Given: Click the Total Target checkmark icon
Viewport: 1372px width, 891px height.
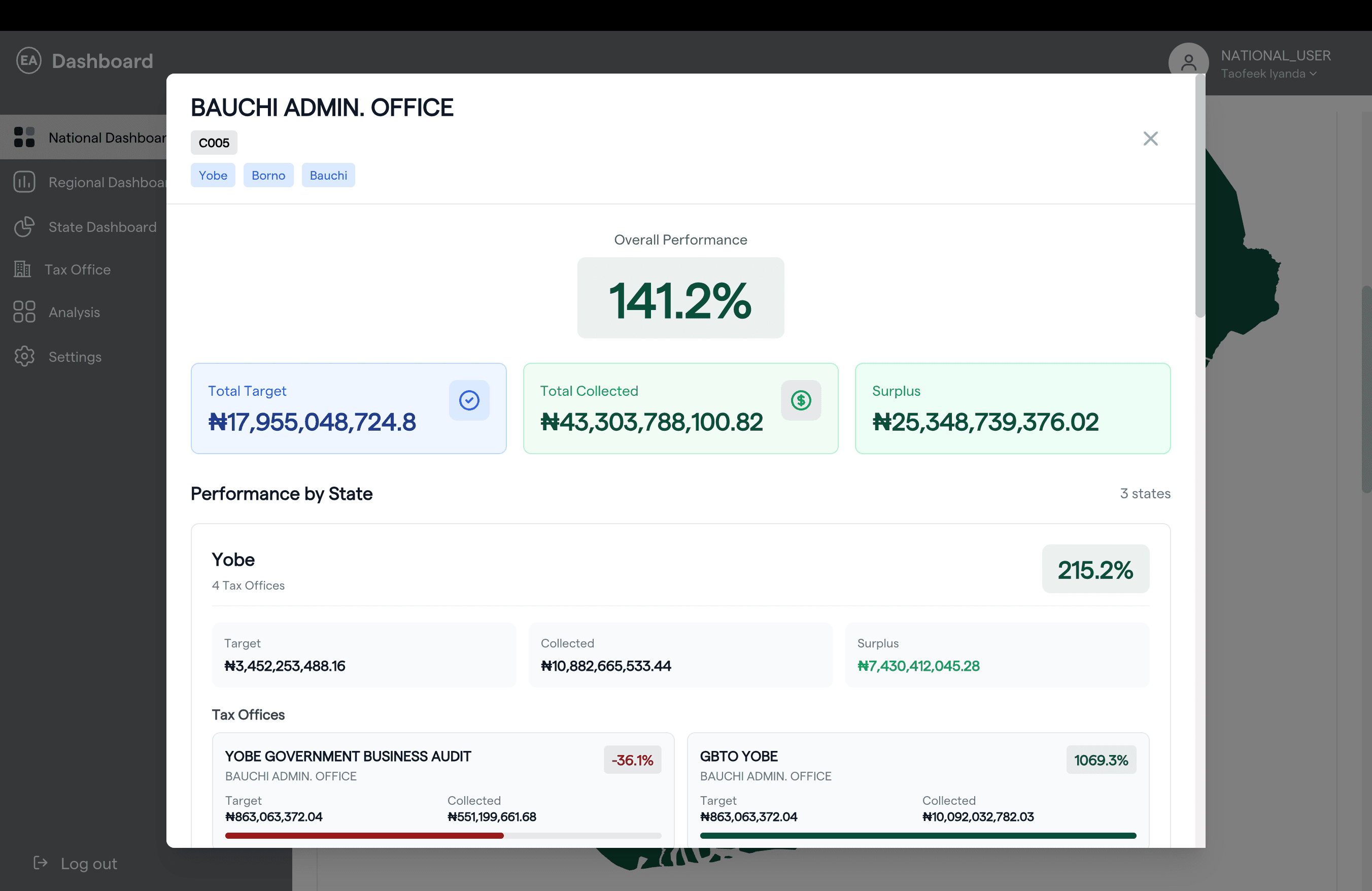Looking at the screenshot, I should 469,400.
